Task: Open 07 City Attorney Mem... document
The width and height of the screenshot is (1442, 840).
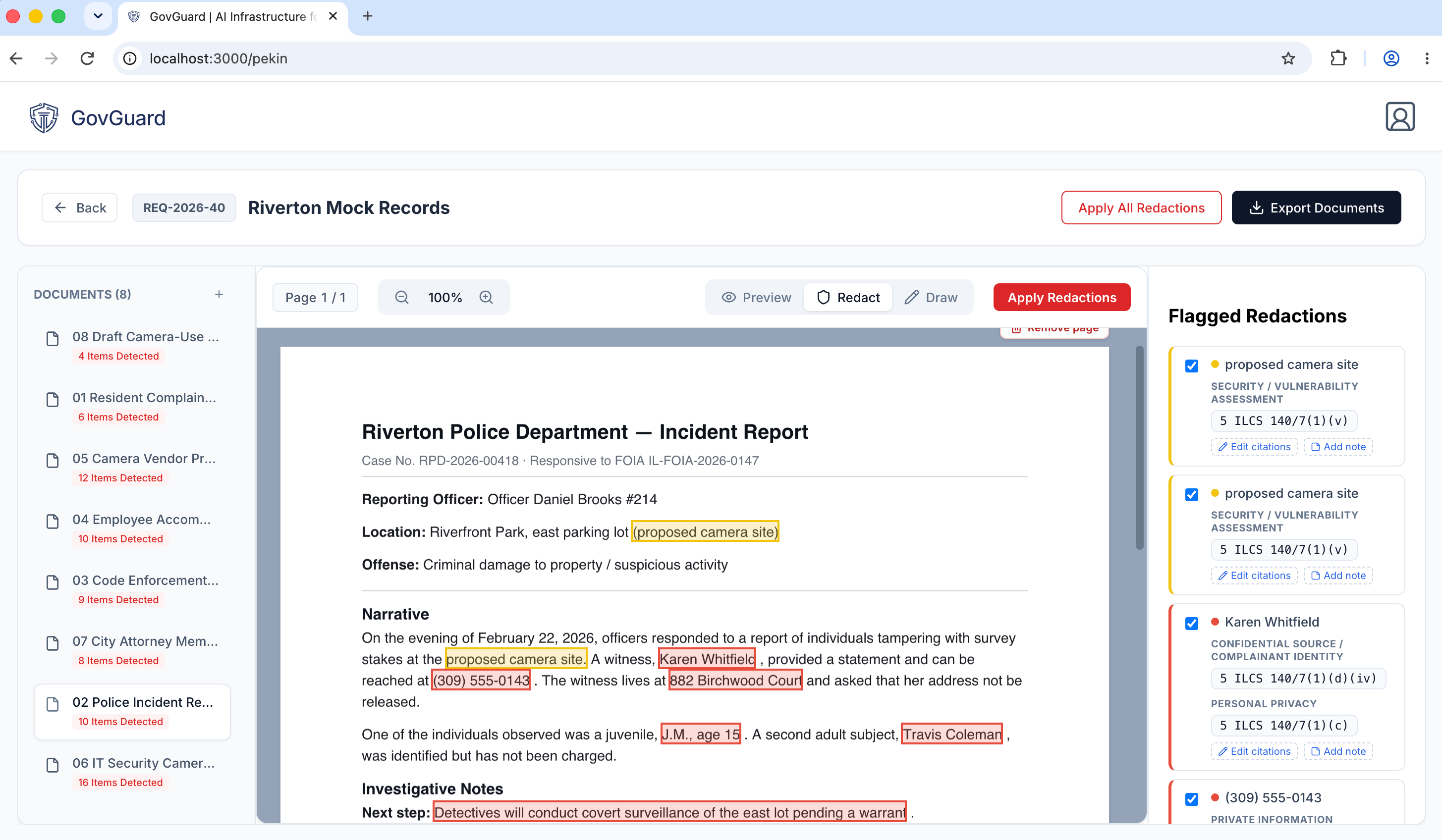Action: (x=132, y=650)
